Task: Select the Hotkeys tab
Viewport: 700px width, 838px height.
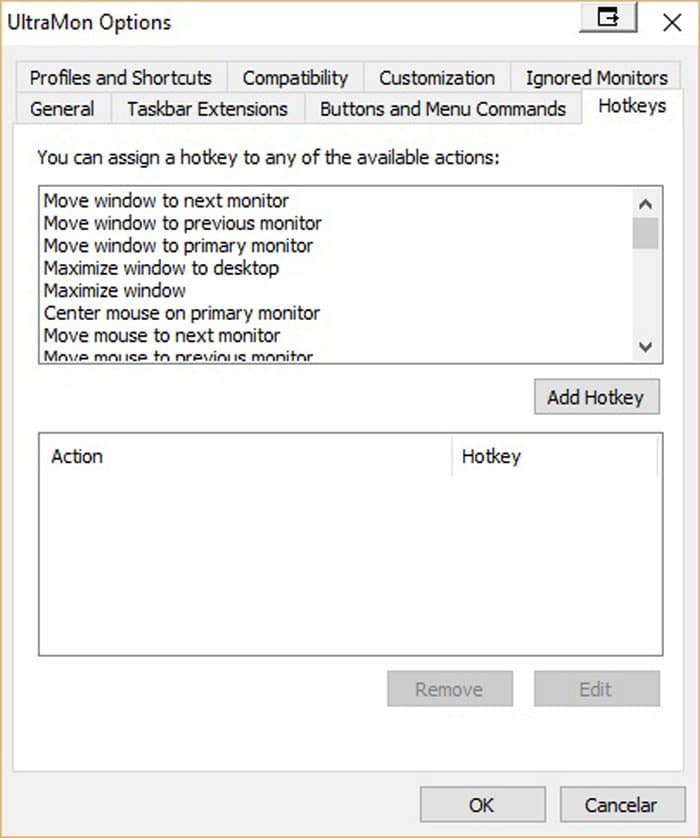Action: 632,106
